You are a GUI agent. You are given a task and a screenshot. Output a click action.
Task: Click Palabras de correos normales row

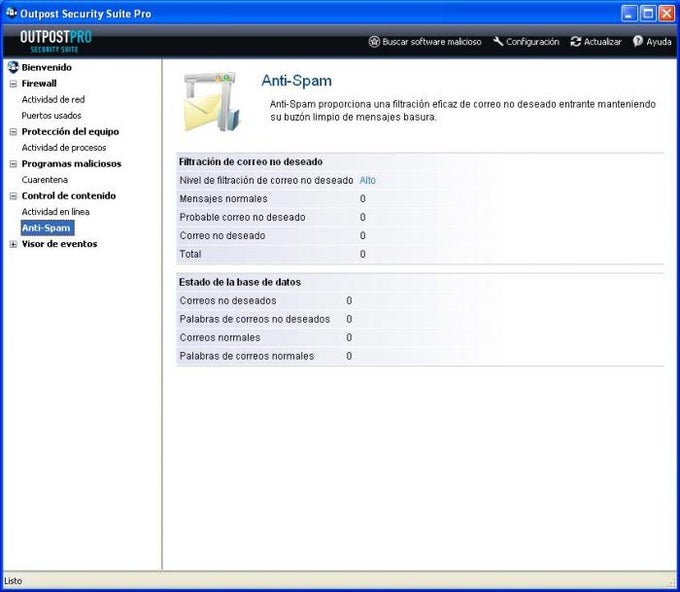pyautogui.click(x=420, y=356)
